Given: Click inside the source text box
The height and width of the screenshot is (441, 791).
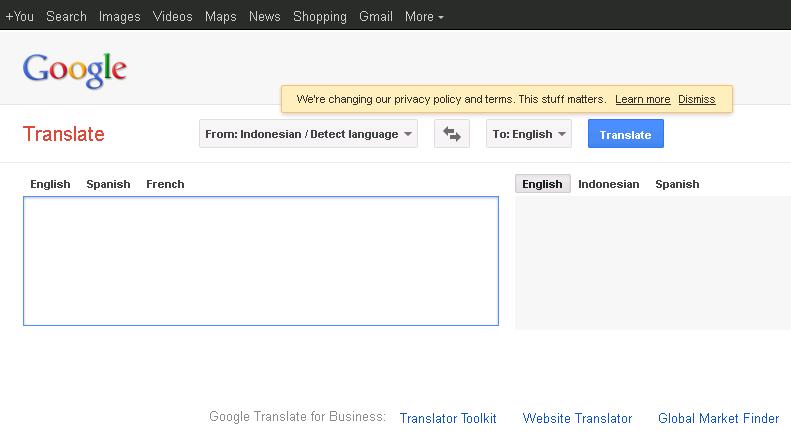Looking at the screenshot, I should (261, 261).
